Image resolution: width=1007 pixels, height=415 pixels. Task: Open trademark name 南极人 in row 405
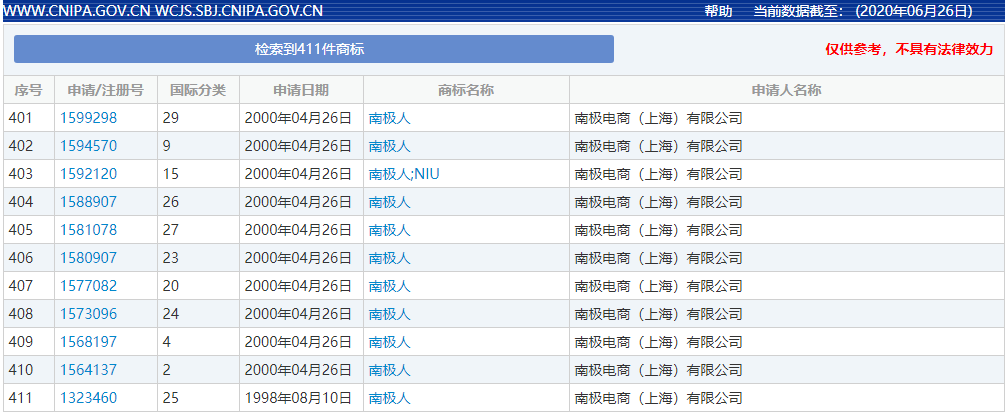coord(390,229)
